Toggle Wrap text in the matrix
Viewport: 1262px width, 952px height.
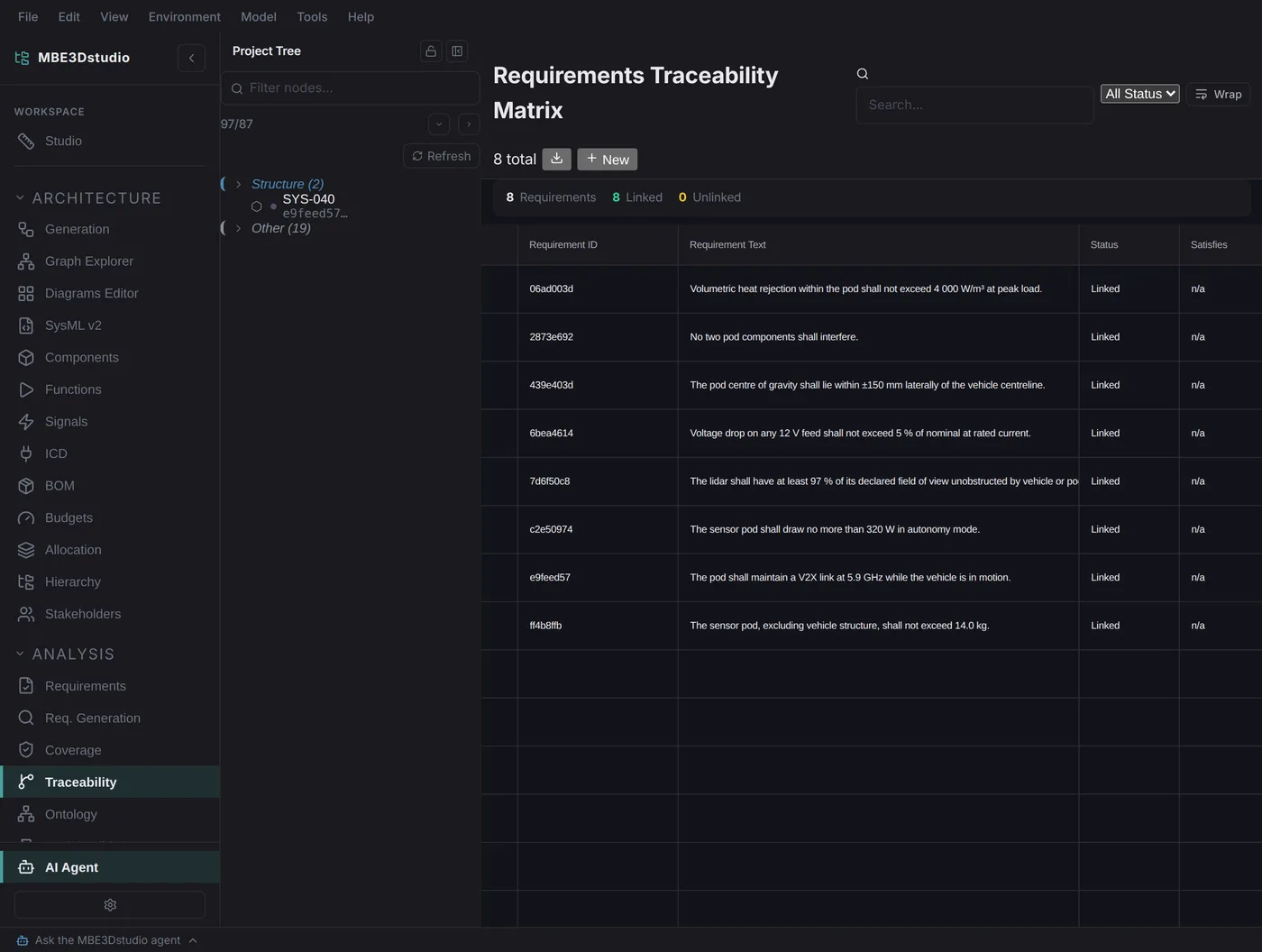[x=1218, y=94]
